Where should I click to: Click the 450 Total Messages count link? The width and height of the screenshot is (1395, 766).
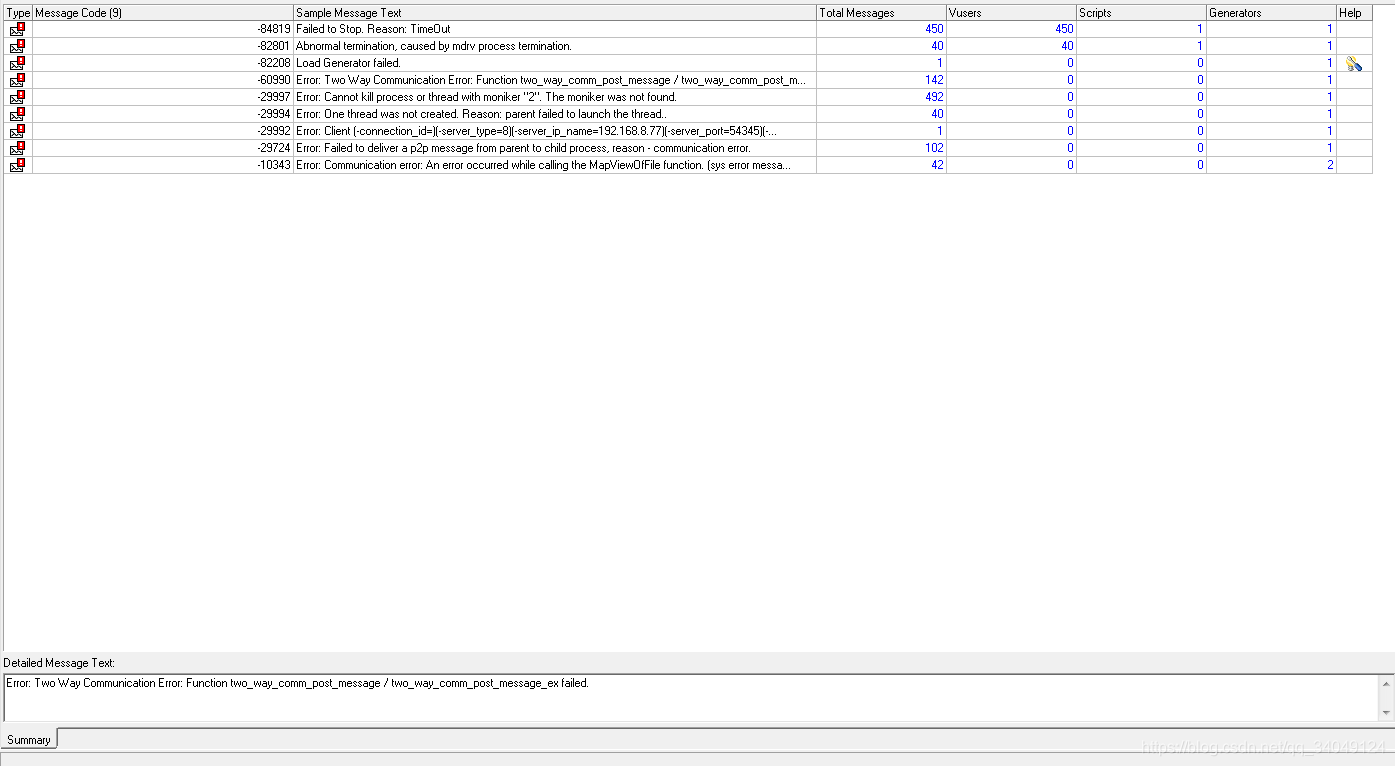(x=936, y=29)
